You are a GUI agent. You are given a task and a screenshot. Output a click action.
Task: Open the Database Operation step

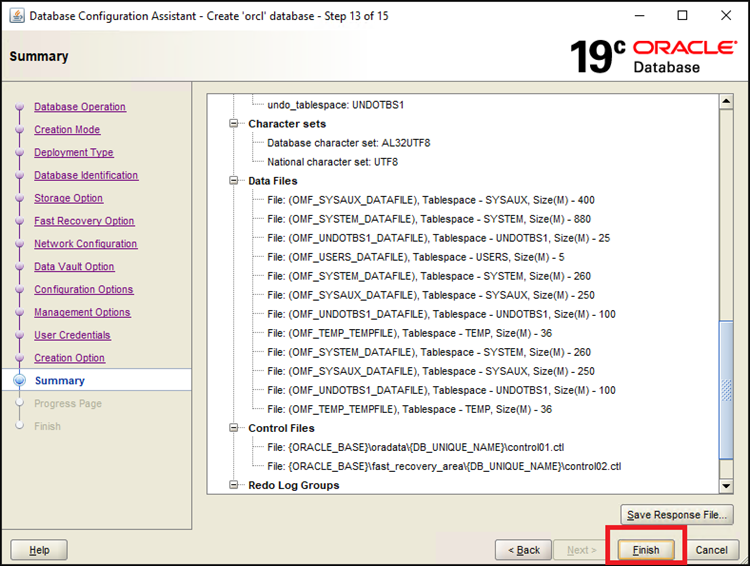80,107
